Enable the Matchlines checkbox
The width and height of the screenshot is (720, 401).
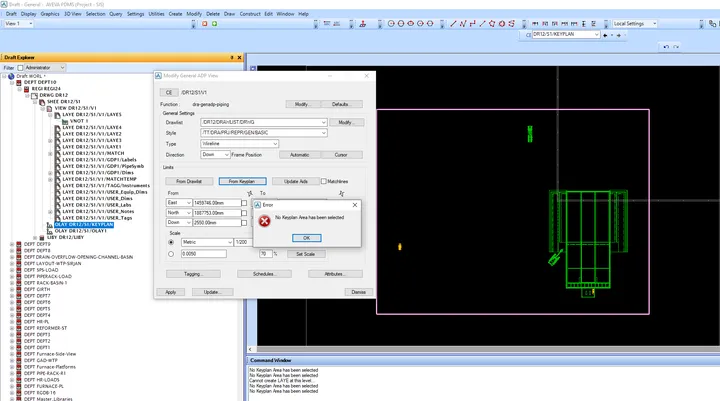click(x=324, y=181)
